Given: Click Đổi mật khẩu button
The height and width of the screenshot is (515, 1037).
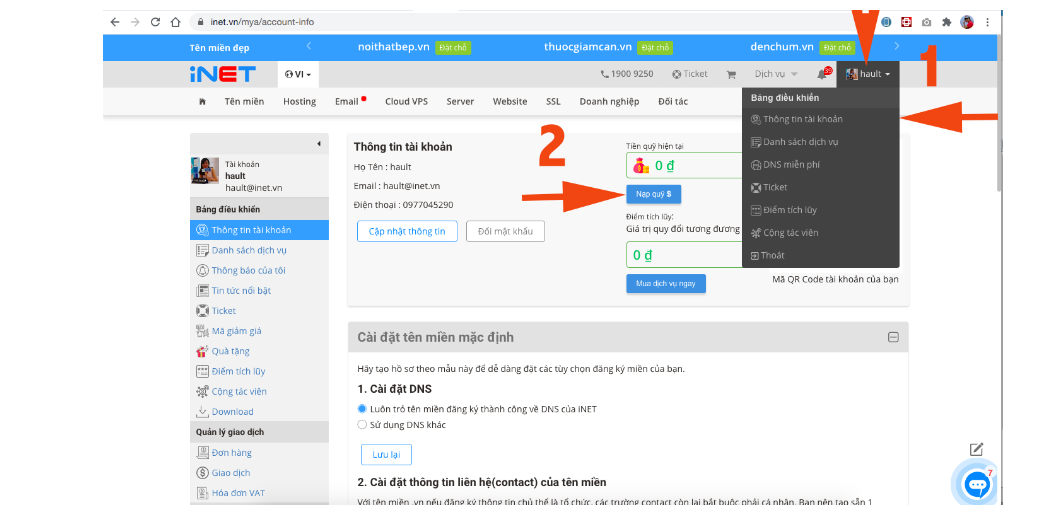Looking at the screenshot, I should click(505, 231).
